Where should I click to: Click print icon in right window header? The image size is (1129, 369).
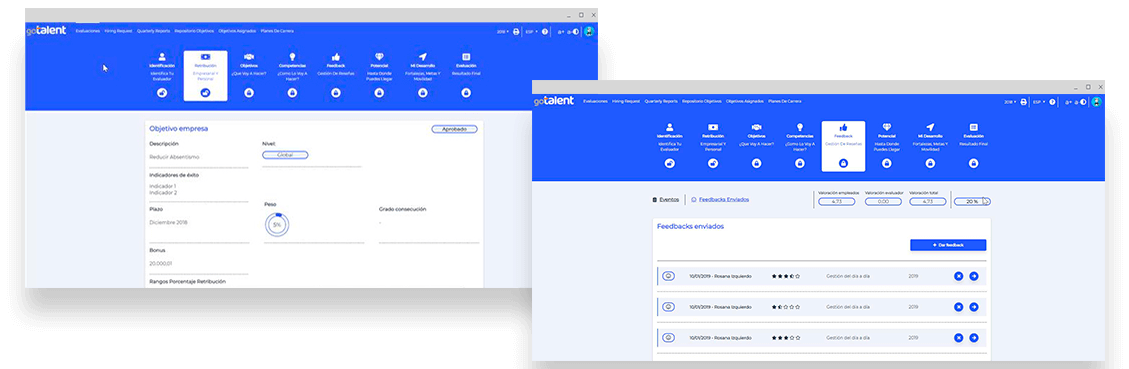(1023, 102)
